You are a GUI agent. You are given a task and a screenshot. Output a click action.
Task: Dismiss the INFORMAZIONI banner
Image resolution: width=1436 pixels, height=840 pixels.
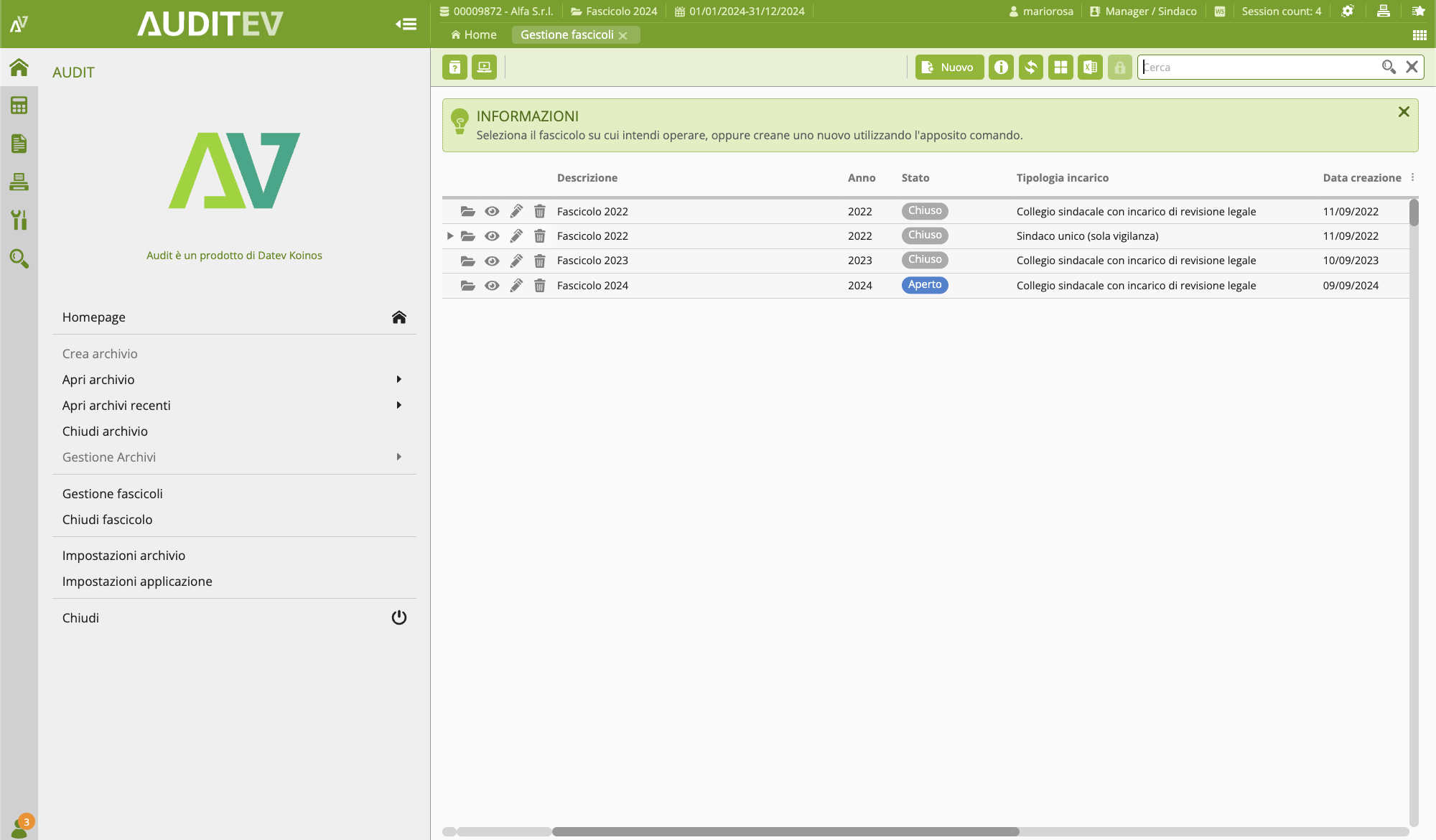(1404, 112)
